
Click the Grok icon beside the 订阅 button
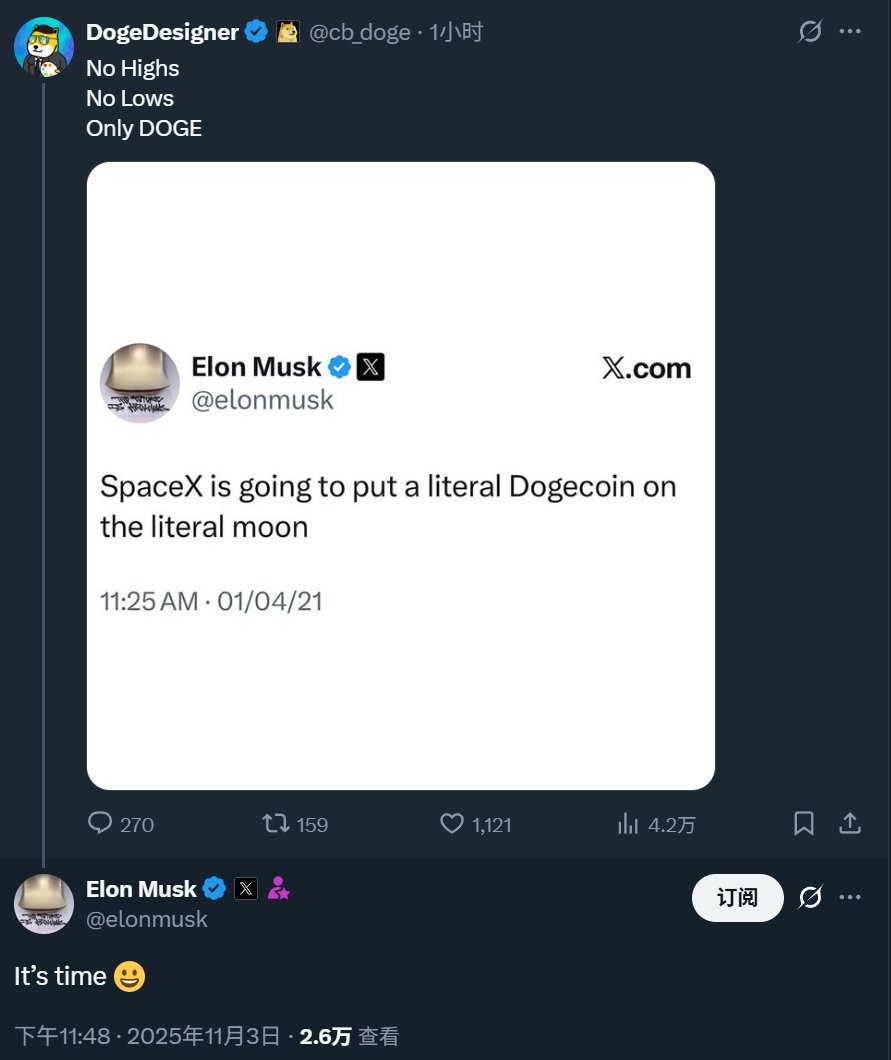click(x=810, y=898)
